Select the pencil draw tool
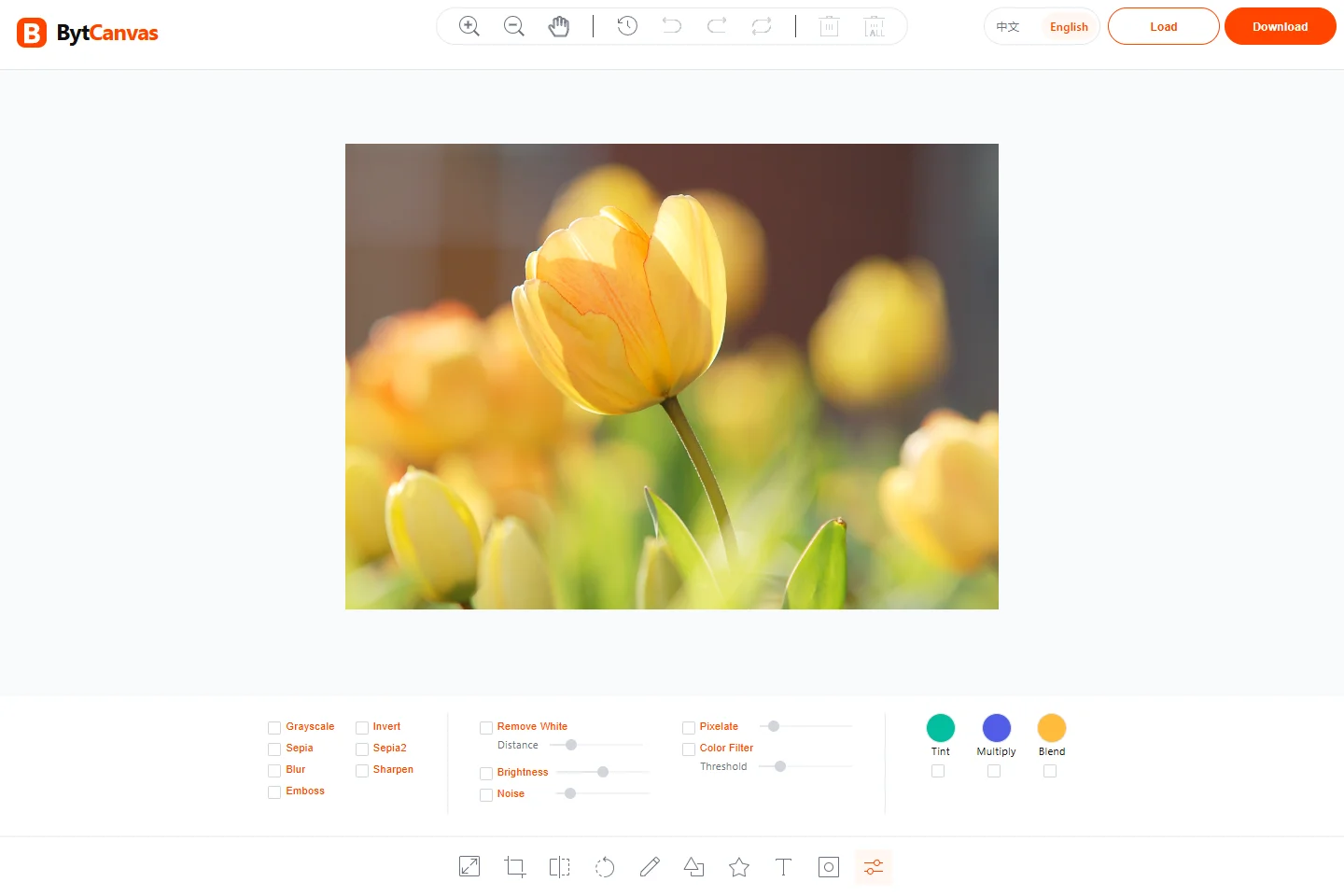Viewport: 1344px width, 896px height. 650,867
